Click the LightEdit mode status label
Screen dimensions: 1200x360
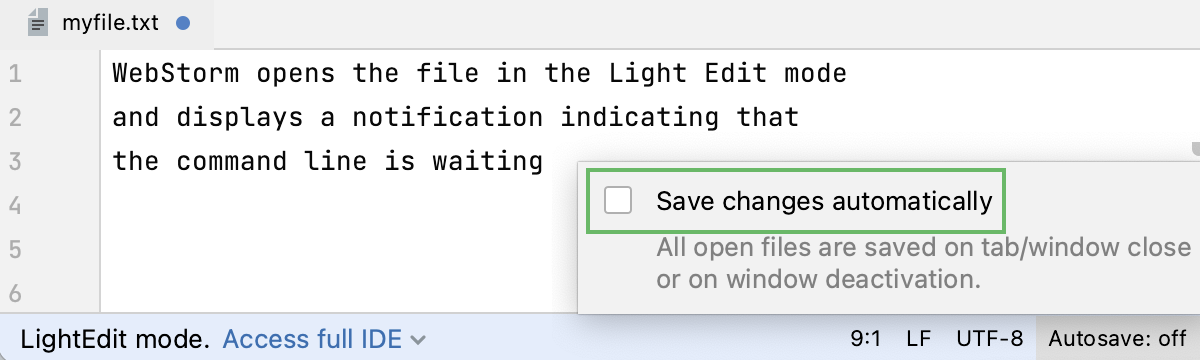(x=115, y=340)
